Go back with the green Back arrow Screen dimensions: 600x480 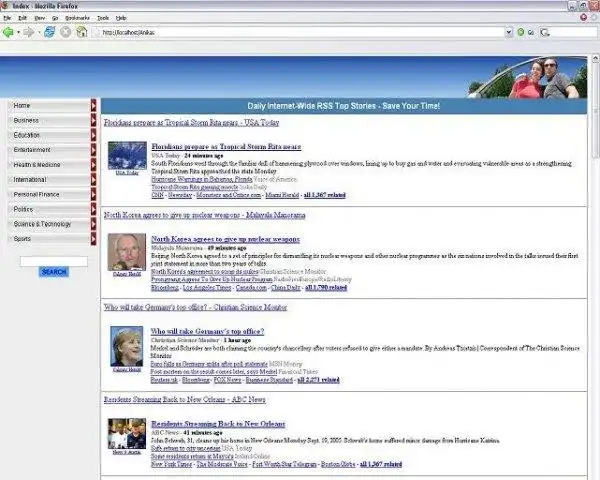coord(8,32)
